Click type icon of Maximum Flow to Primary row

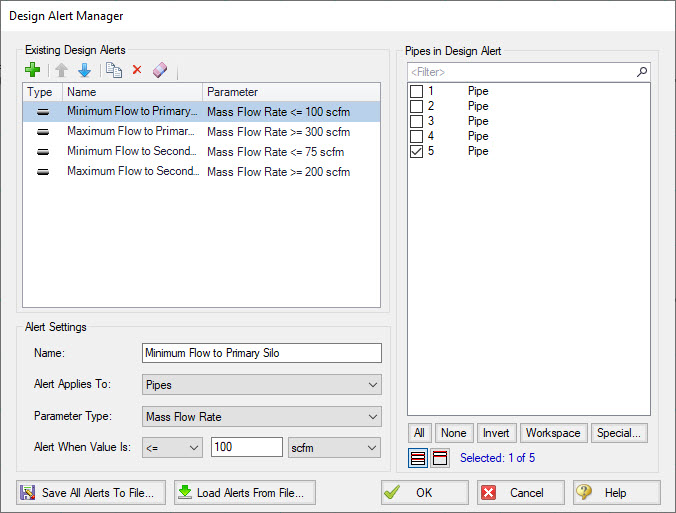pos(43,132)
